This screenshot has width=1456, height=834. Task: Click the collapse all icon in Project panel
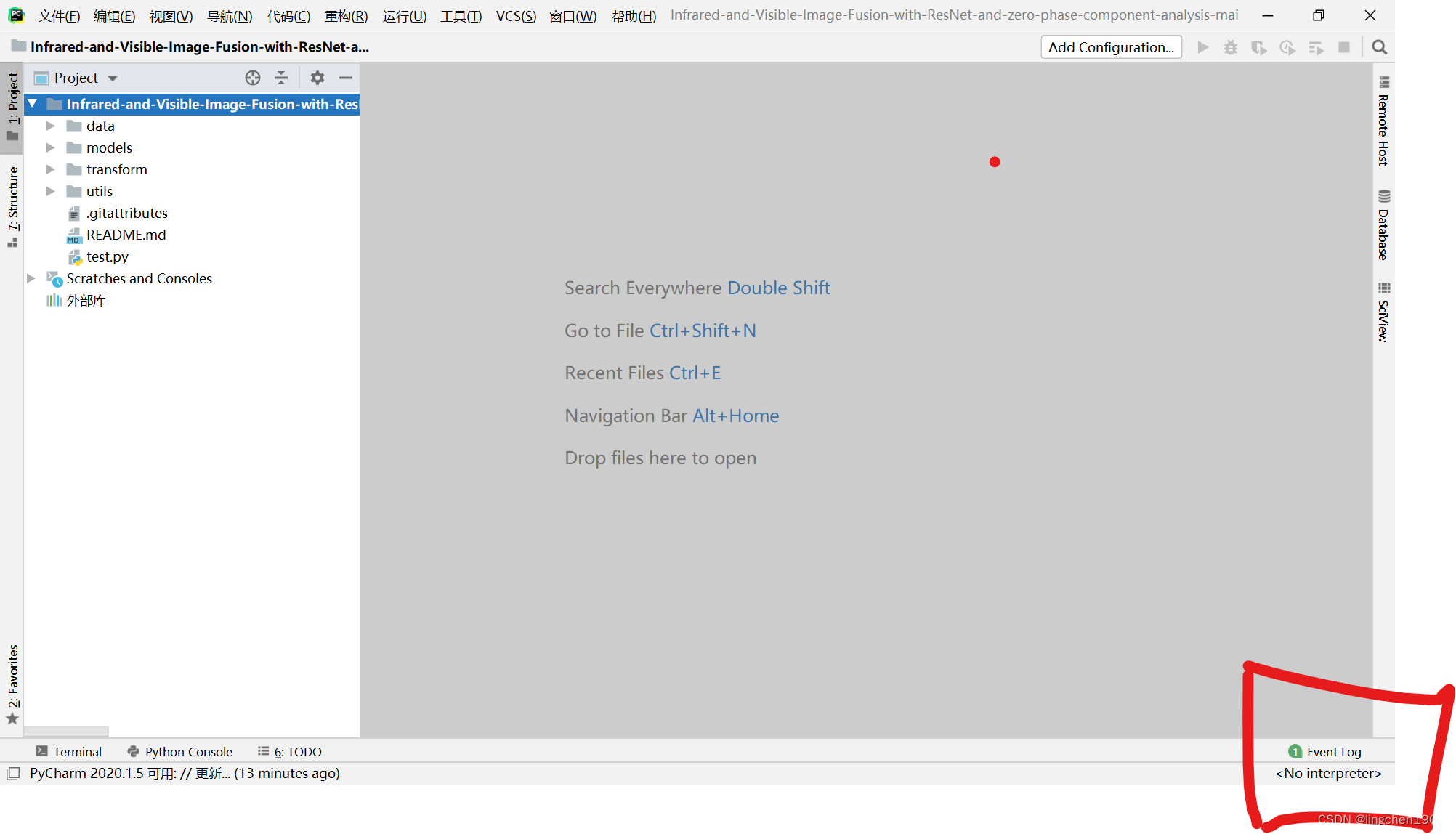281,78
